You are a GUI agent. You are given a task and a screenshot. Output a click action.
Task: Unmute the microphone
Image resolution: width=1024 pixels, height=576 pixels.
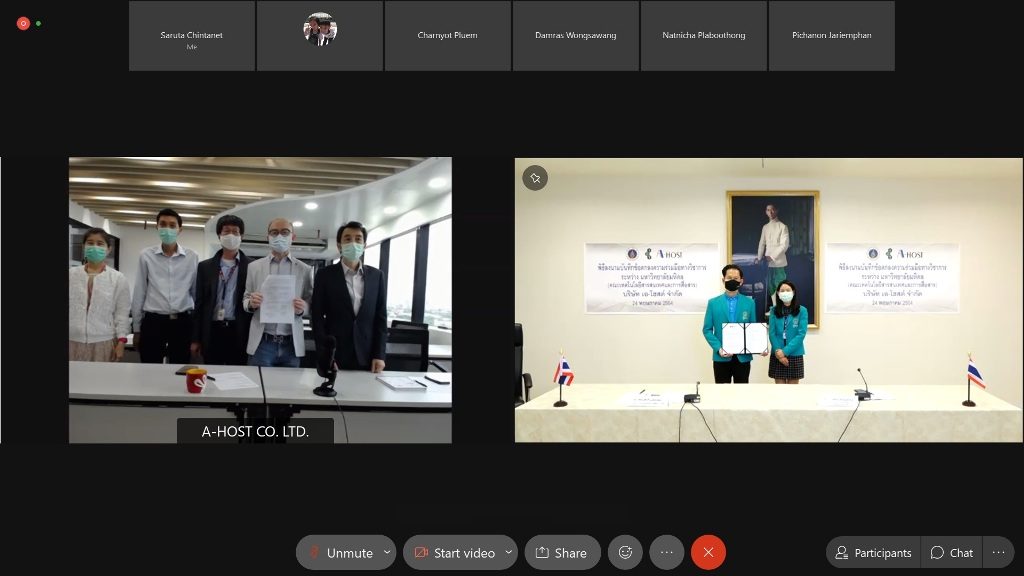click(339, 552)
